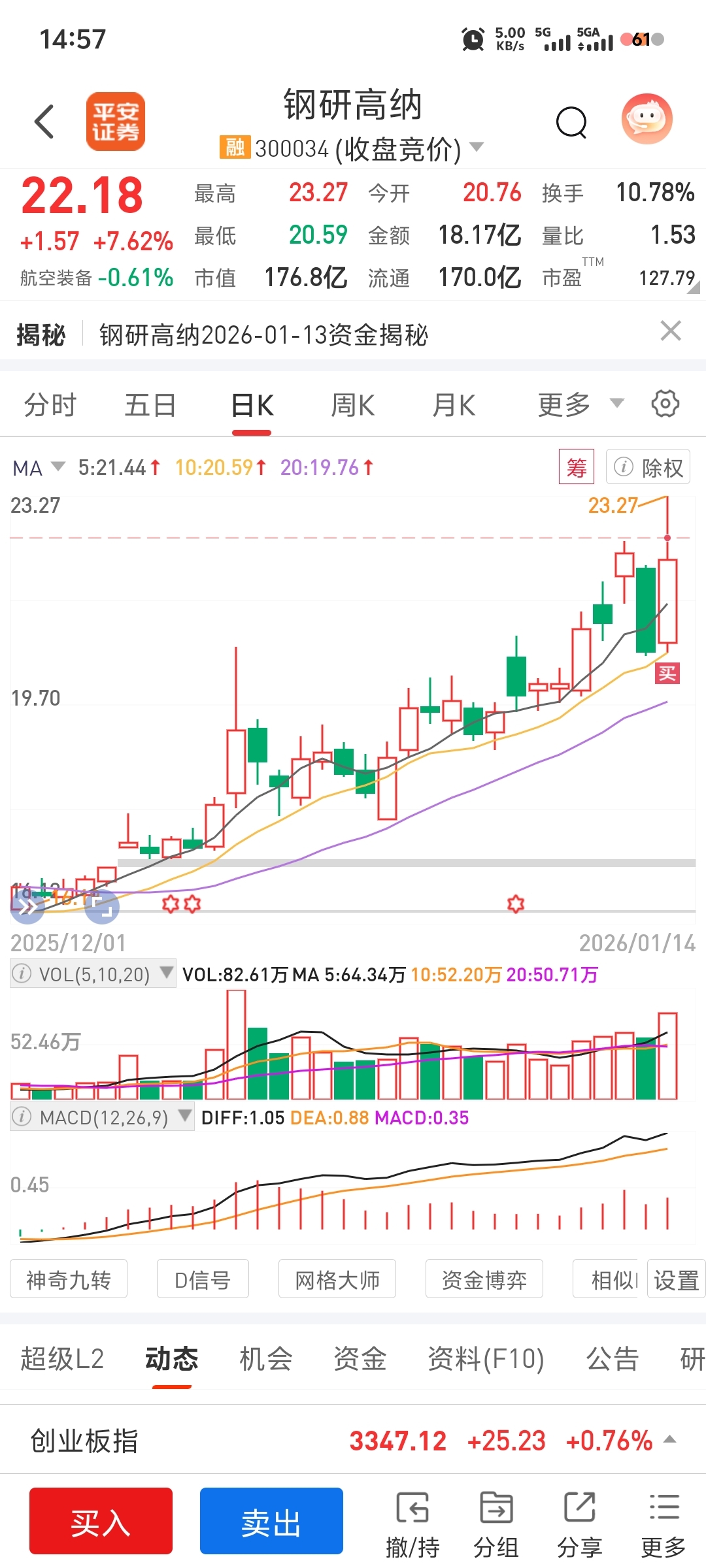Tap the fullscreen corner circle icon
Screen dimensions: 706x1568
tap(103, 907)
